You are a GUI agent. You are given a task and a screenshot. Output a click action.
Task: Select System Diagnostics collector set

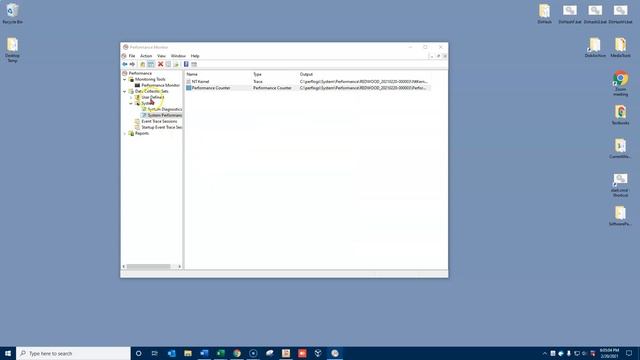coord(164,109)
